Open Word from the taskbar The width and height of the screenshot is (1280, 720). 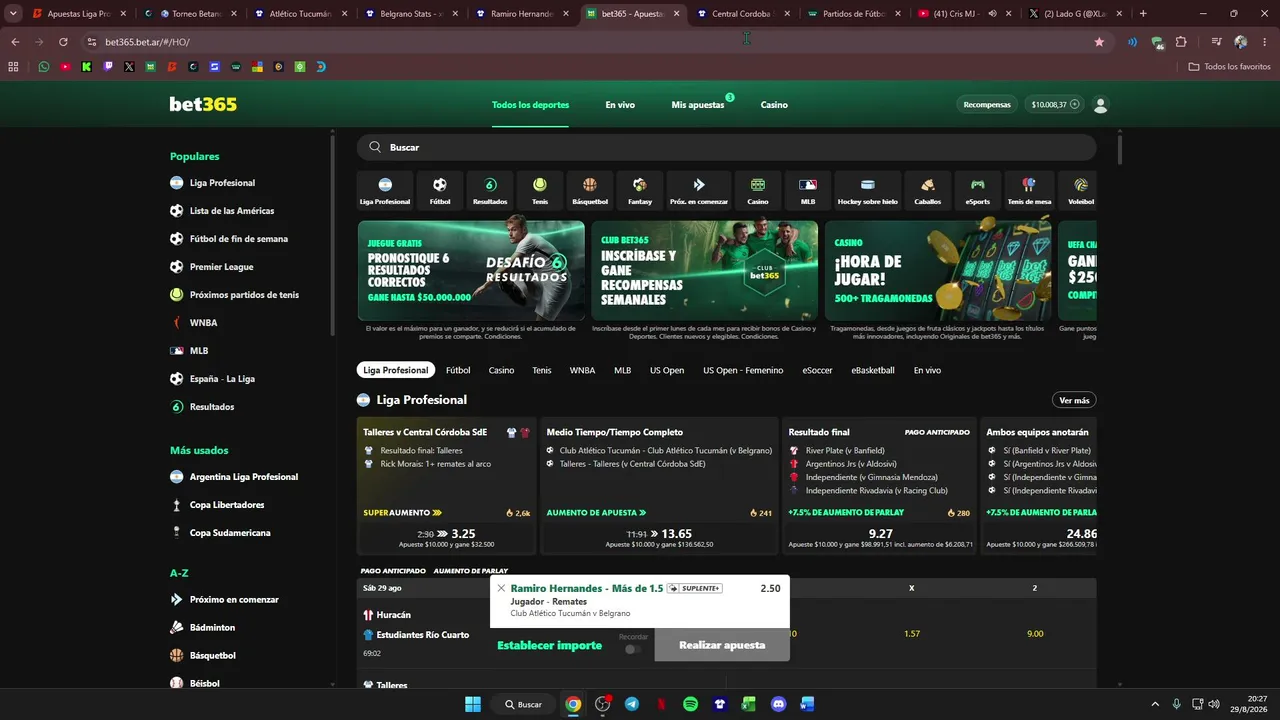(807, 704)
